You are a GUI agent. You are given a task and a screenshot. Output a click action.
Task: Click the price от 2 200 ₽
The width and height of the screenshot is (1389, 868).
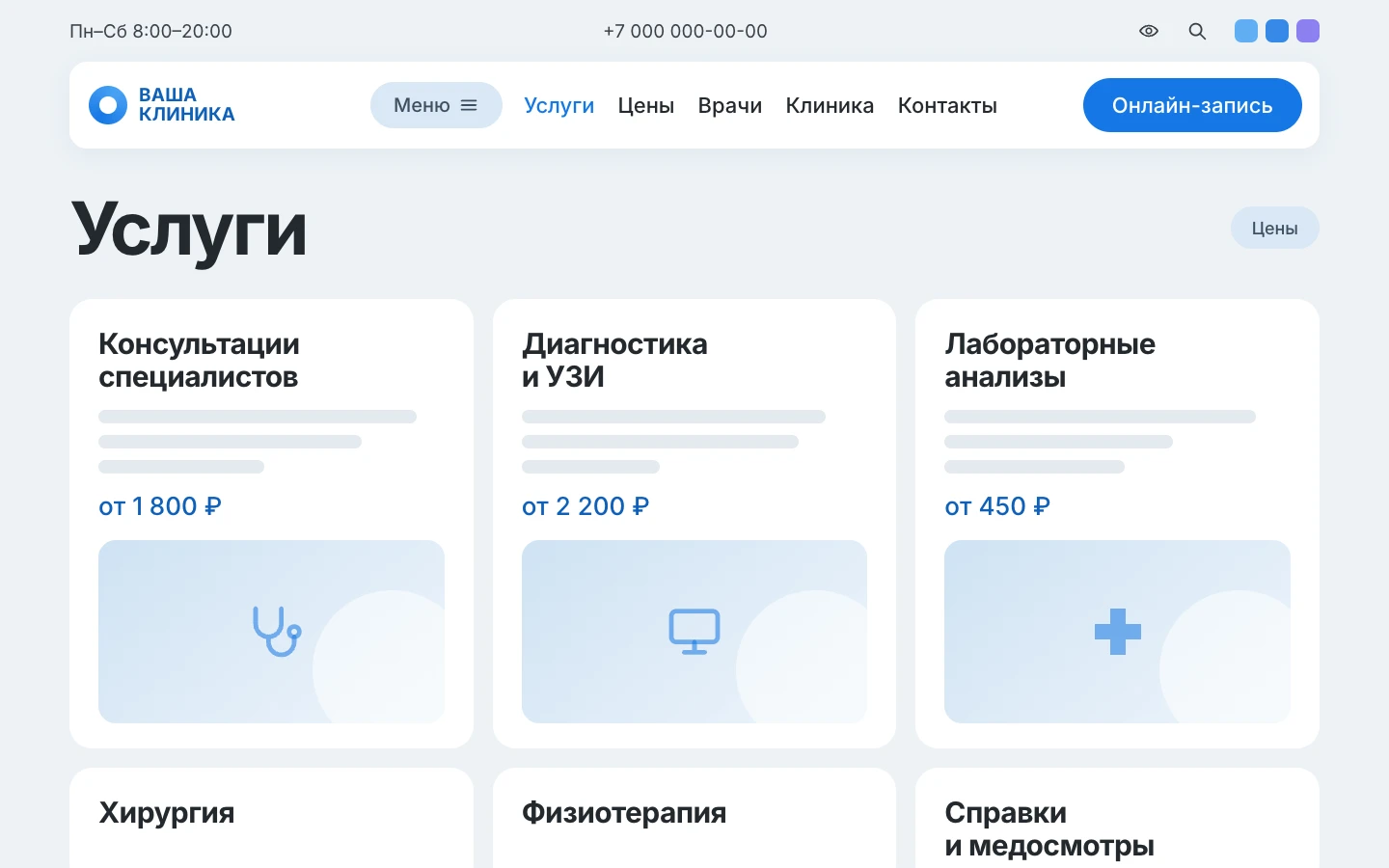coord(586,506)
